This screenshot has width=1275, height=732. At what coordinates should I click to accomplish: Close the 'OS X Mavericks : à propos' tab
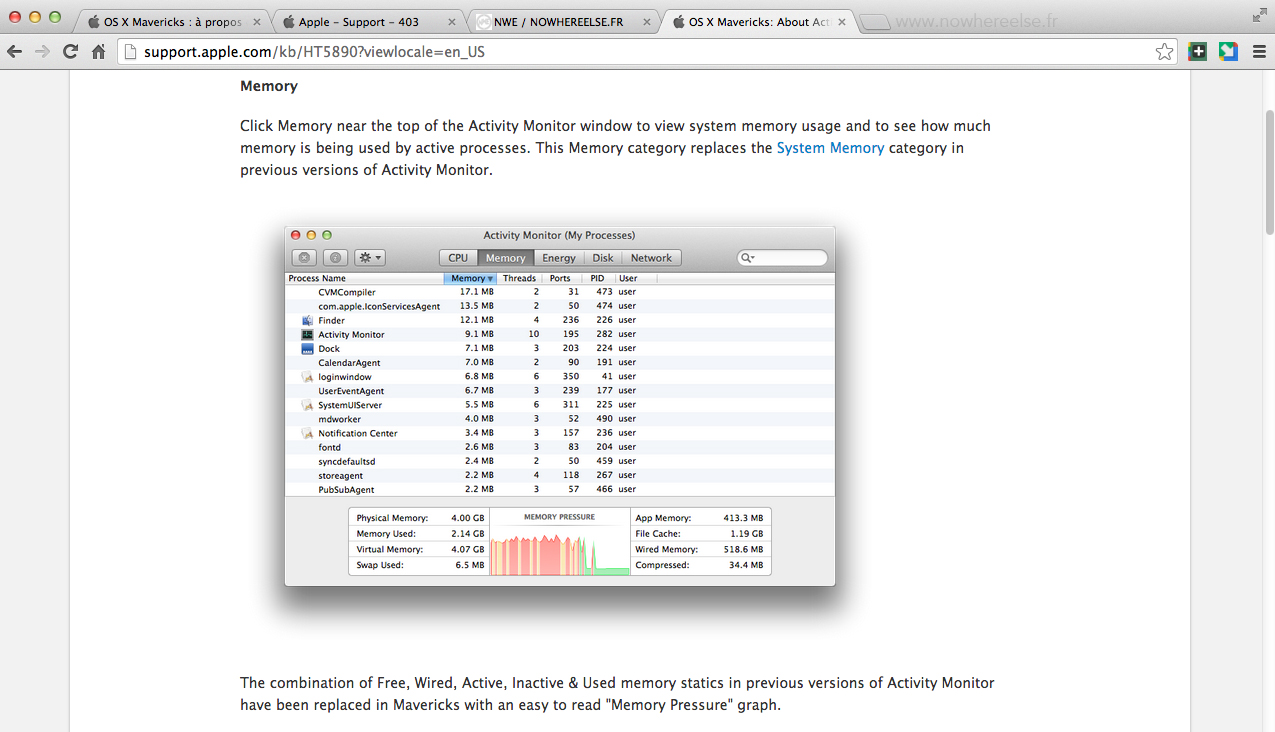coord(256,22)
